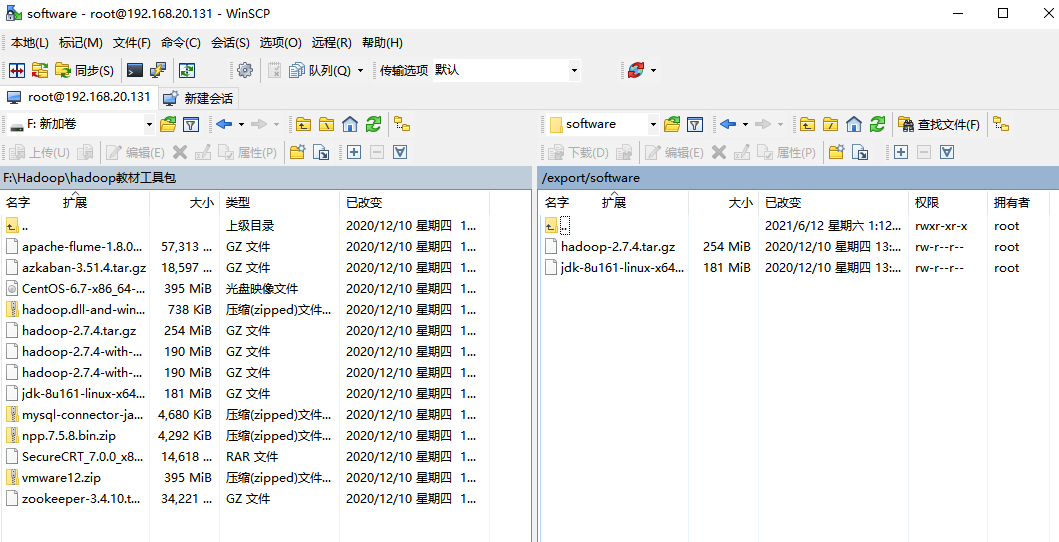Image resolution: width=1059 pixels, height=542 pixels.
Task: Click the plus select files icon, remote panel
Action: [900, 153]
